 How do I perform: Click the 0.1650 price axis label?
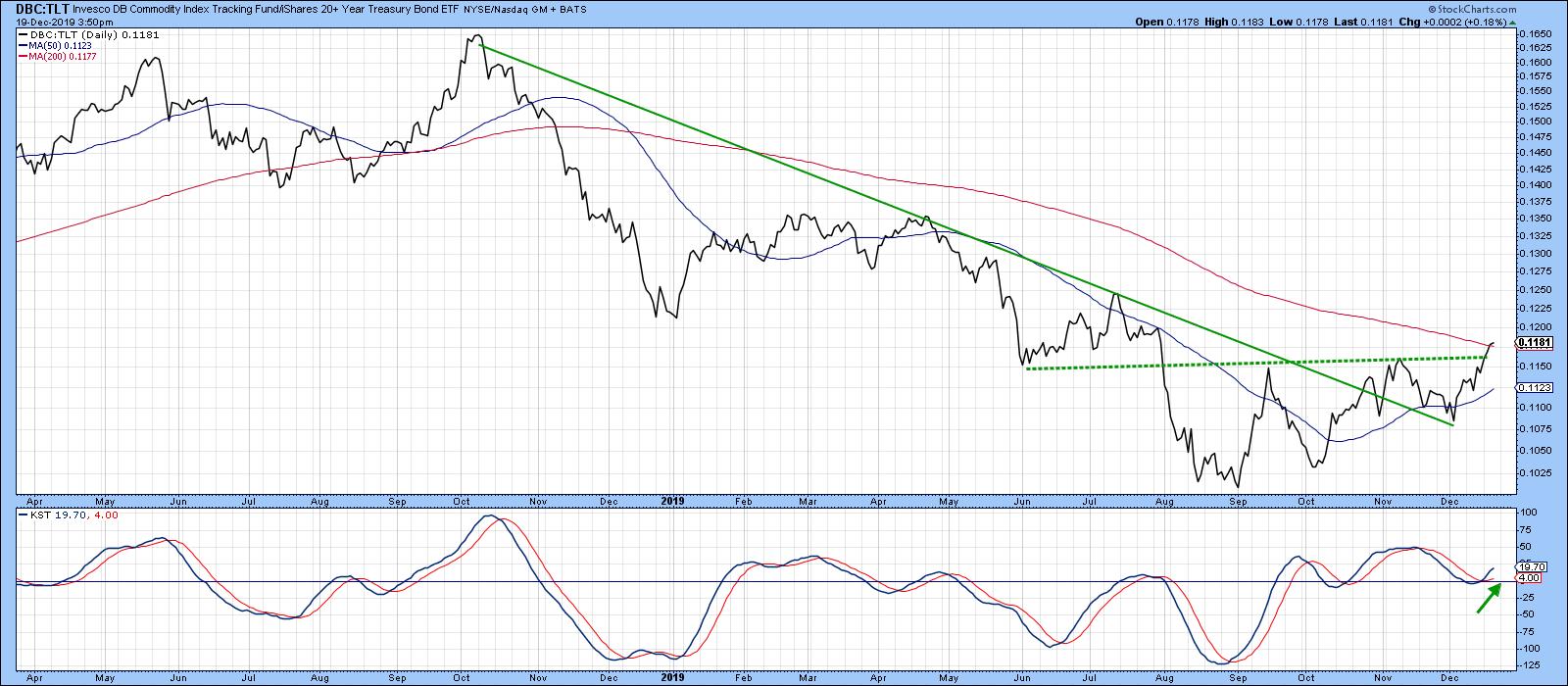pyautogui.click(x=1534, y=34)
